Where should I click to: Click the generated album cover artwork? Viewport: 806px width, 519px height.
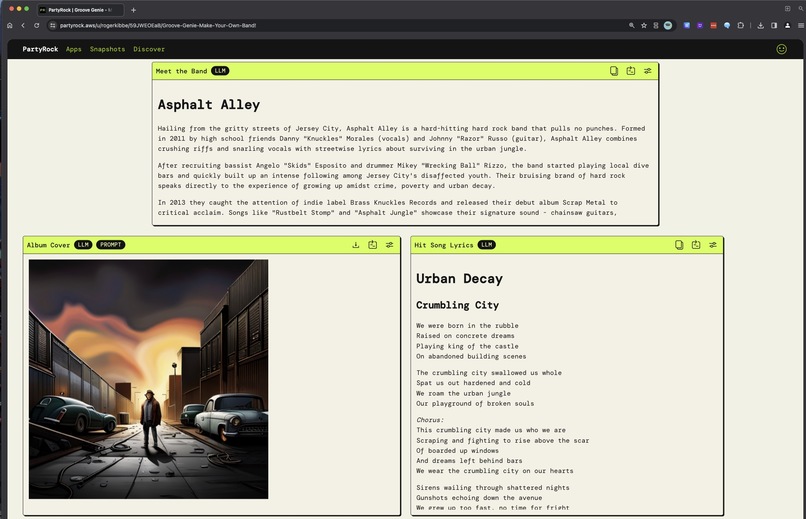[149, 379]
